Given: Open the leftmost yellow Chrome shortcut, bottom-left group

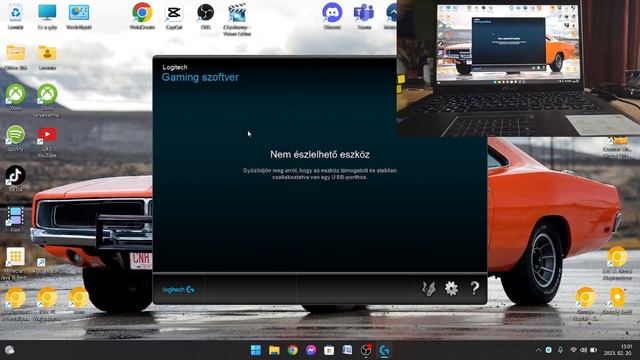Looking at the screenshot, I should [x=16, y=304].
